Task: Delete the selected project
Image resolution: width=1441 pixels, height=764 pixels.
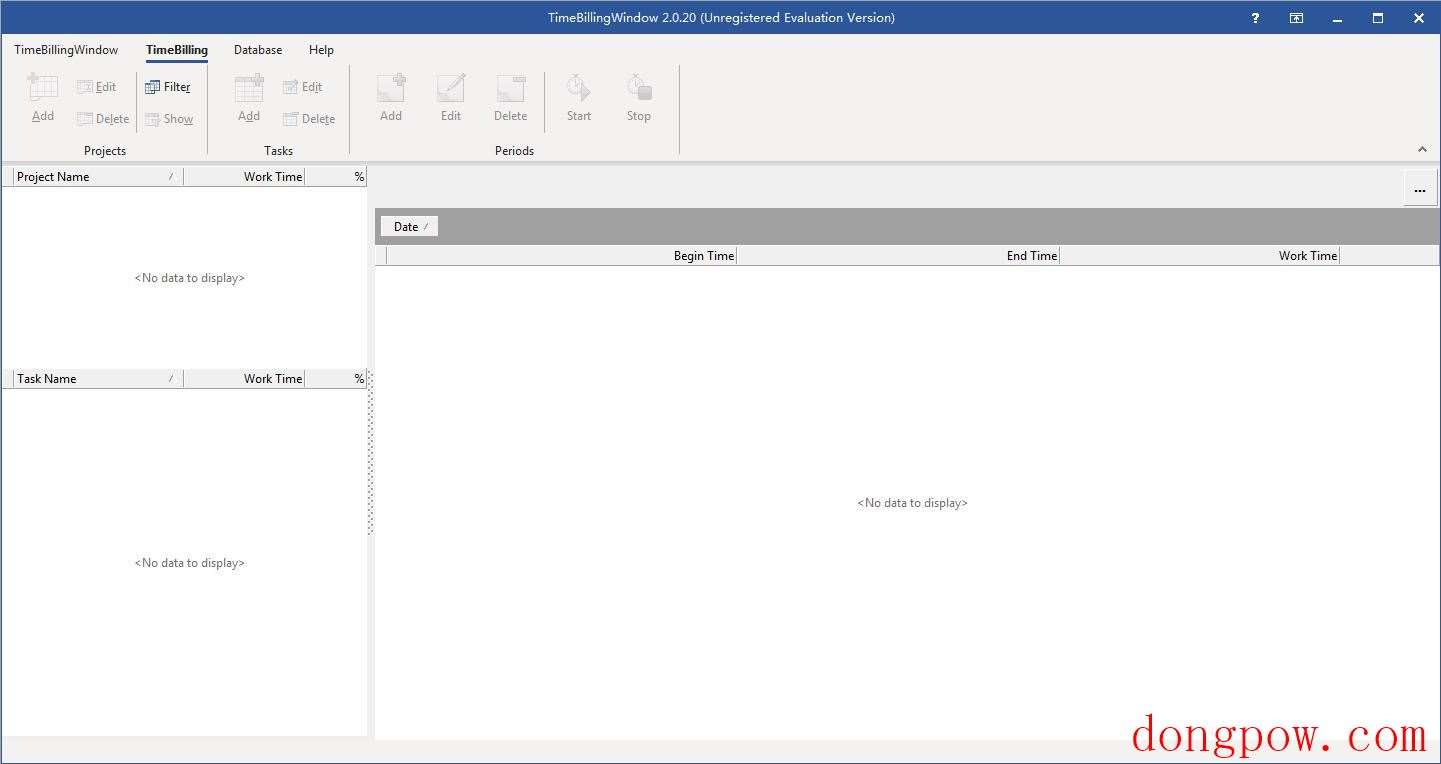Action: click(x=103, y=119)
